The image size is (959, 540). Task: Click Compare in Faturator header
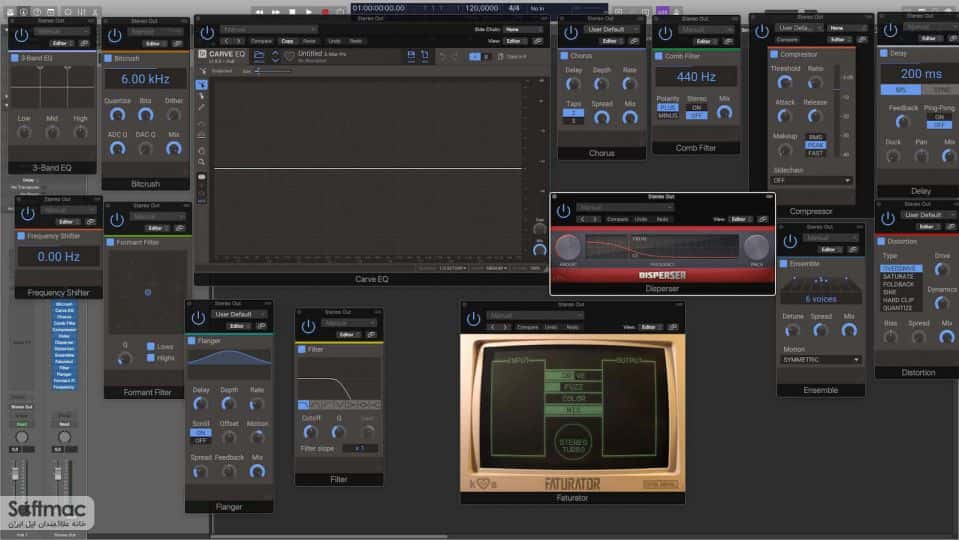[527, 327]
